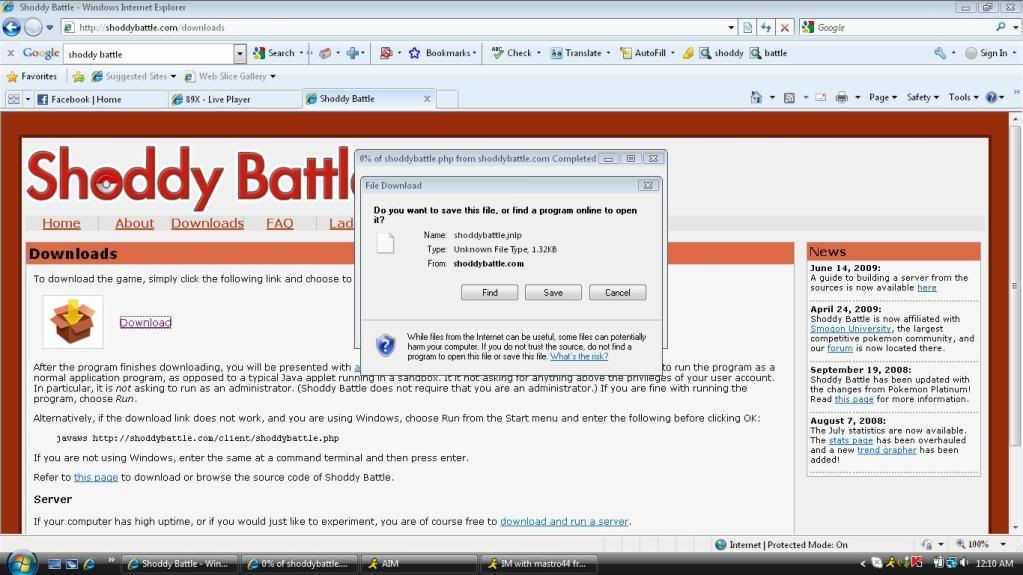This screenshot has width=1023, height=575.
Task: Click the Add to Favorites Bar icon
Action: coord(78,76)
